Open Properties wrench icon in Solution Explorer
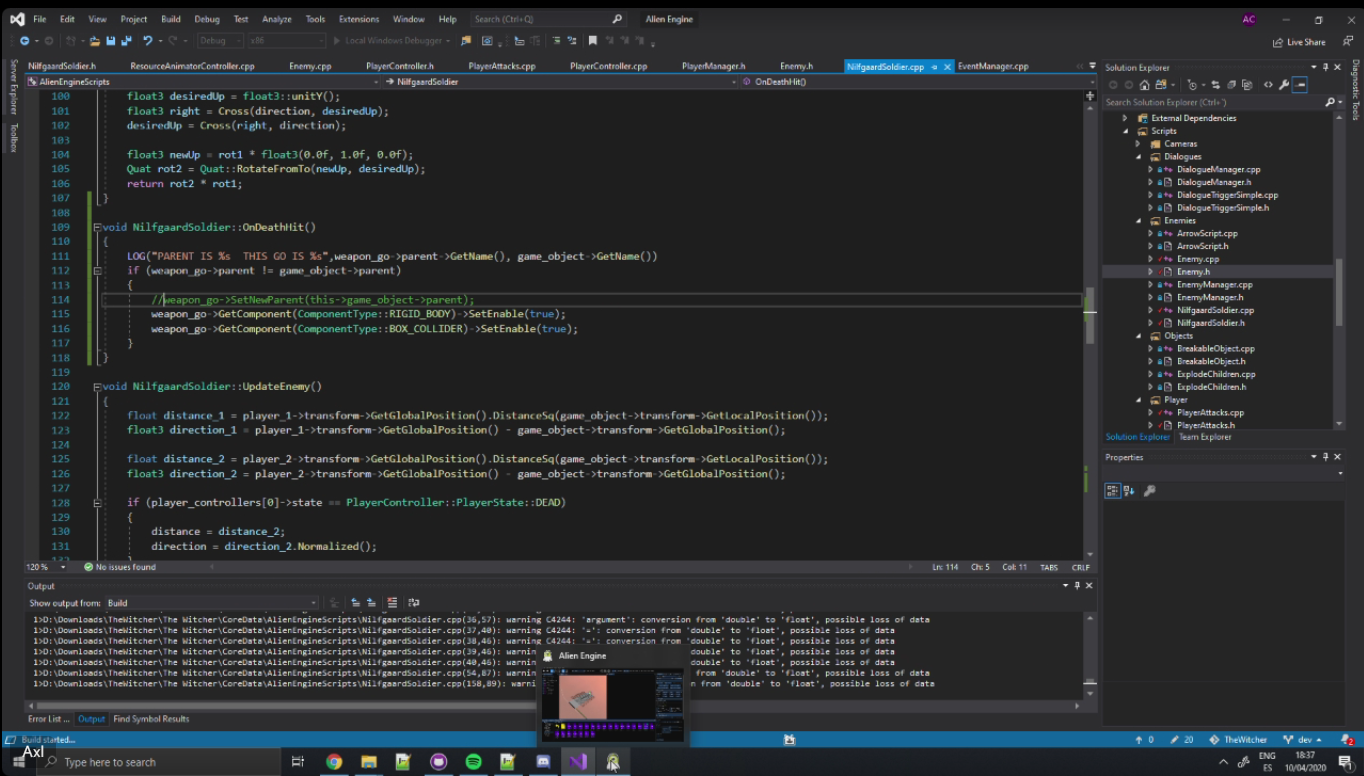This screenshot has width=1364, height=776. 1282,85
